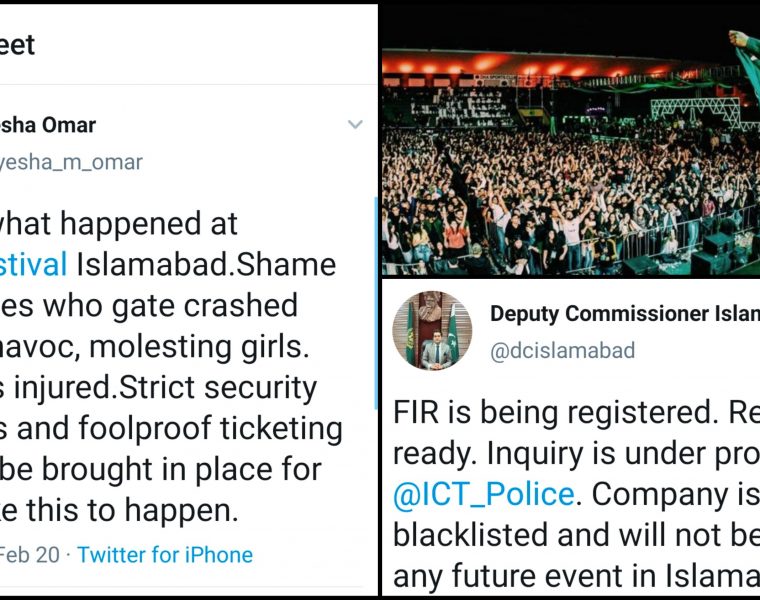This screenshot has height=600, width=760.
Task: Open the 'Twitter for iPhone' source link
Action: coord(165,555)
